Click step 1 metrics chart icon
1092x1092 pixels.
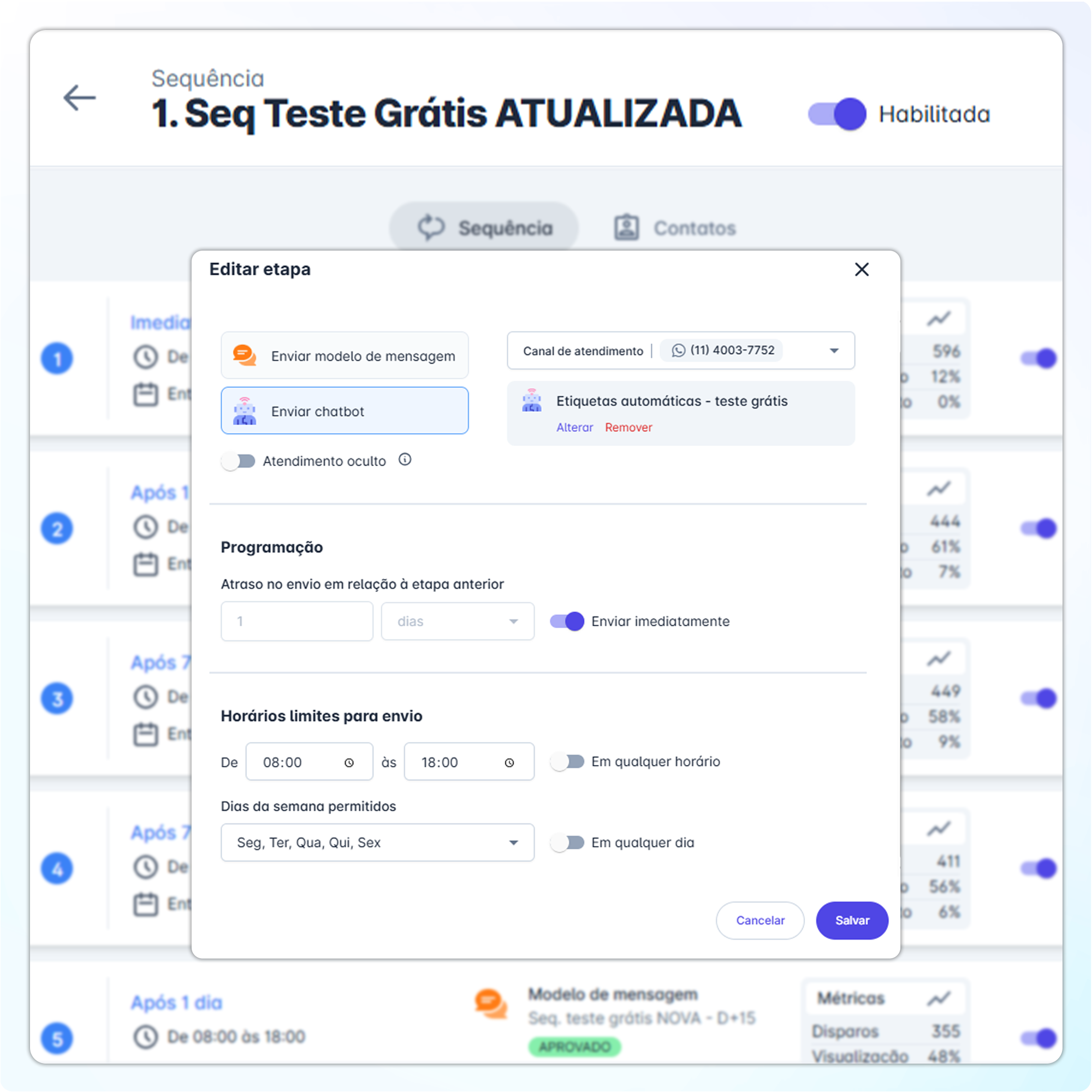pos(938,319)
